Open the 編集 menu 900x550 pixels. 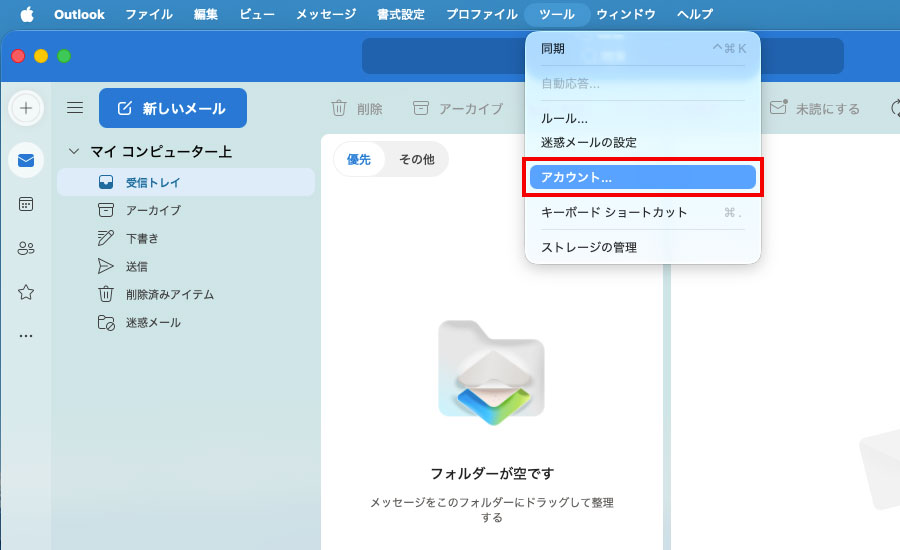tap(205, 14)
